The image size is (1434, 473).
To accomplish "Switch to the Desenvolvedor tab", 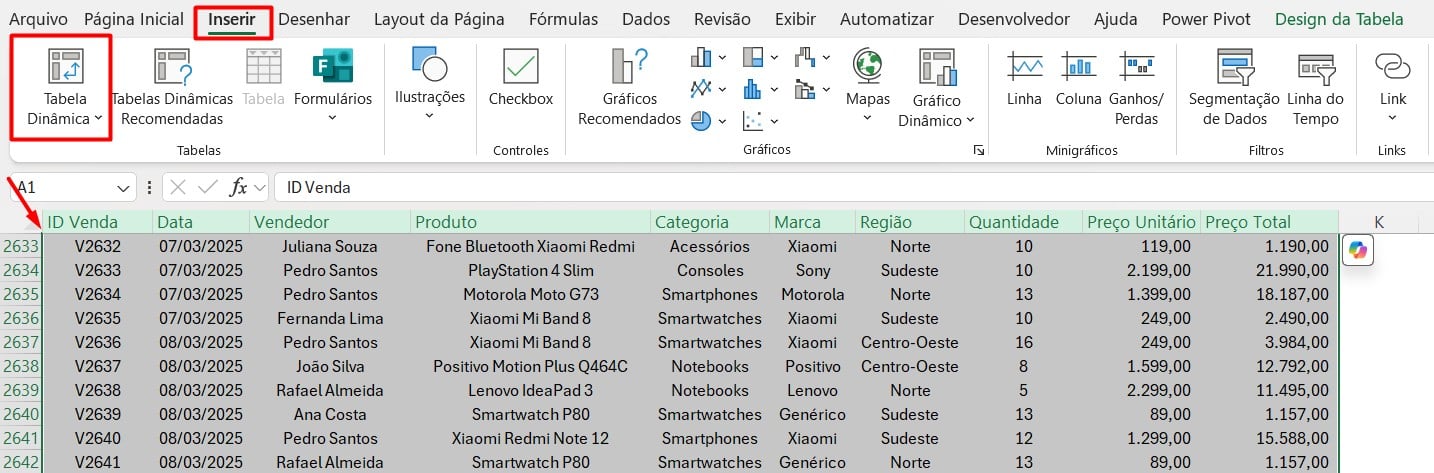I will (x=1014, y=19).
